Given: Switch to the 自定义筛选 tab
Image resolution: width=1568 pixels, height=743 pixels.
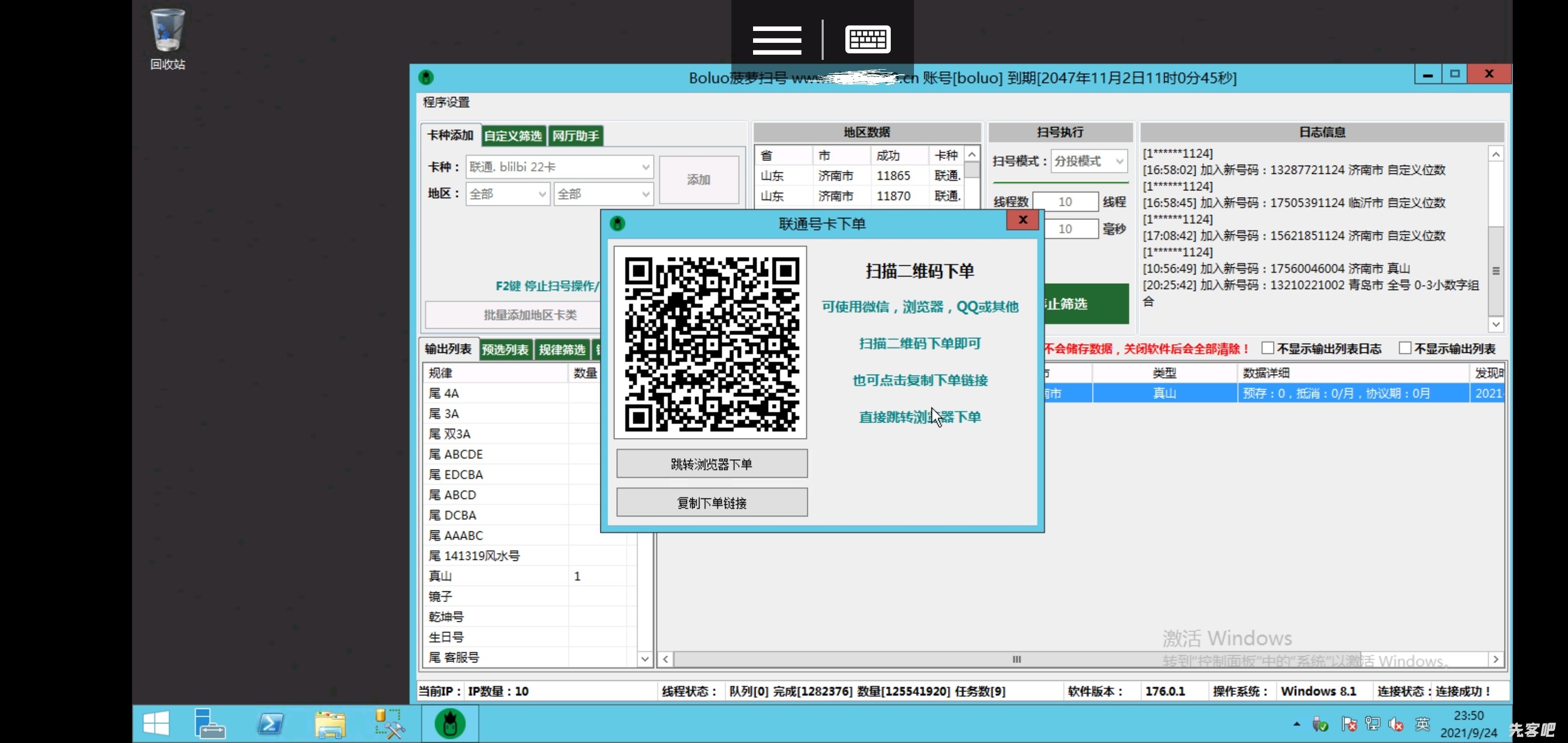Looking at the screenshot, I should [513, 136].
